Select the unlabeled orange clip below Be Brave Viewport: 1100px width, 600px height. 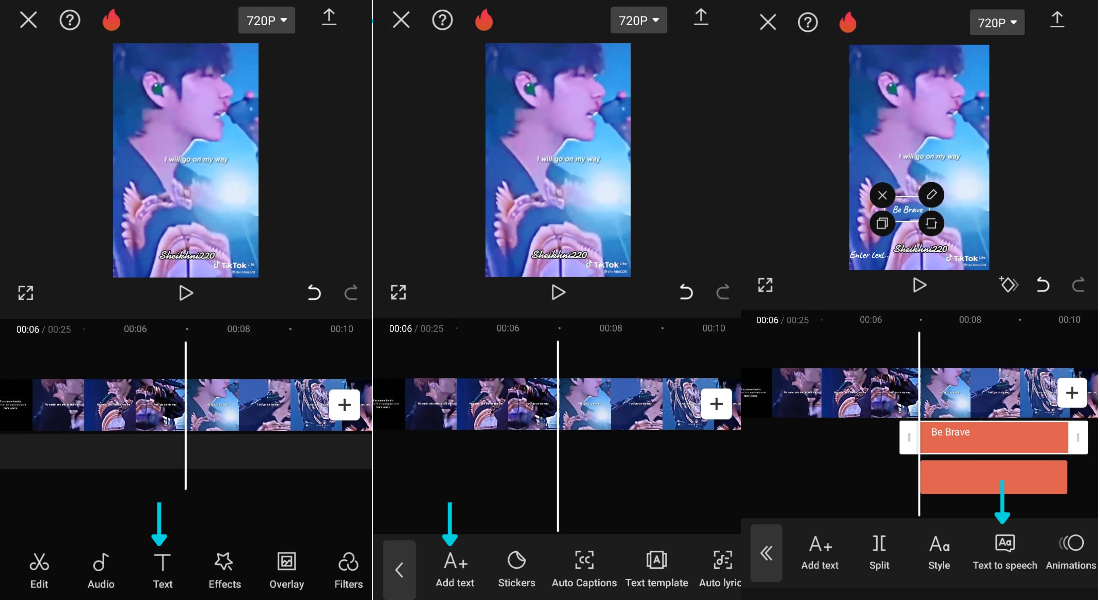click(x=993, y=477)
